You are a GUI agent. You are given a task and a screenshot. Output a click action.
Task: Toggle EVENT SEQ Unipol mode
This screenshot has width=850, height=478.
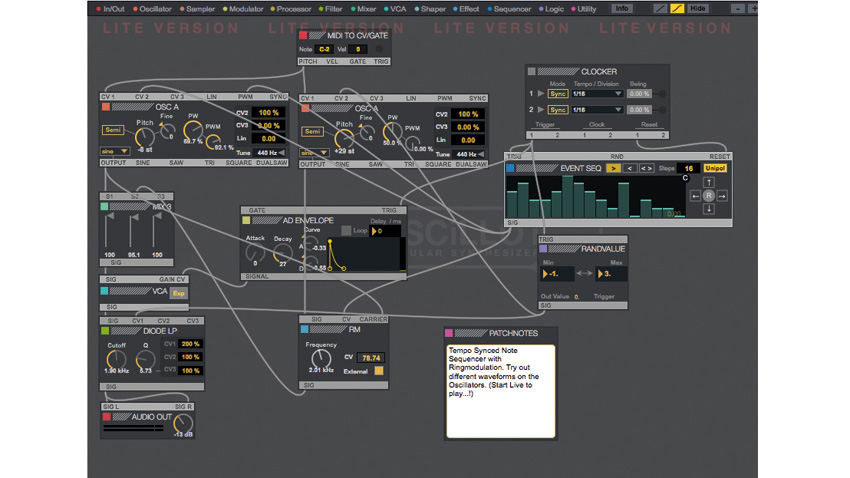(715, 169)
